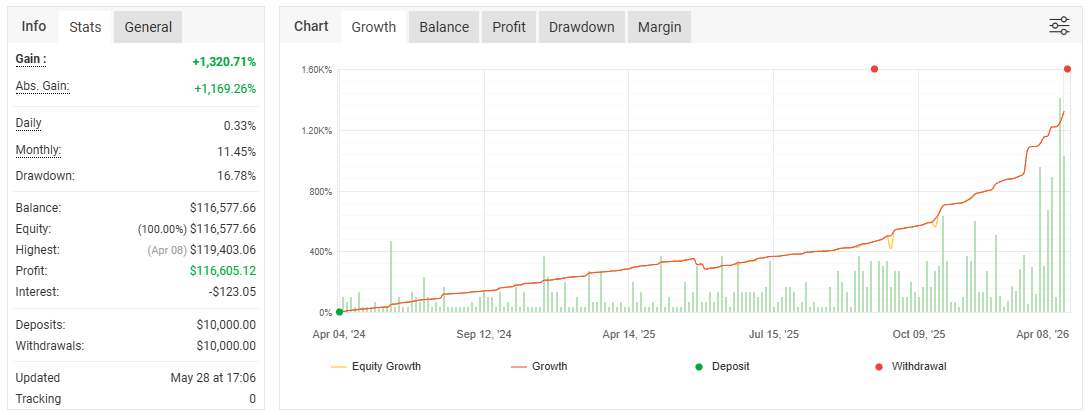Screen dimensions: 1088x415
Task: Click the "(Apr 08)" highest date note
Action: (167, 250)
